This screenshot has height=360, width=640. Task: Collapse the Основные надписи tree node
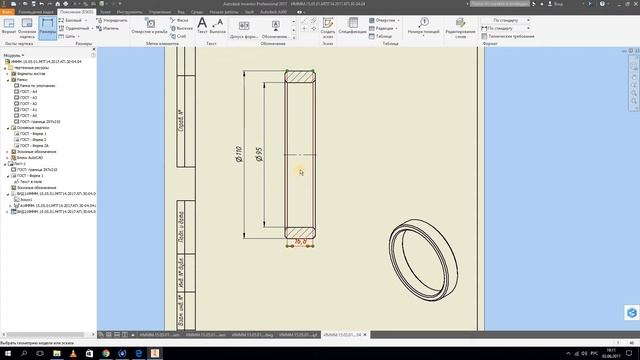(8, 128)
